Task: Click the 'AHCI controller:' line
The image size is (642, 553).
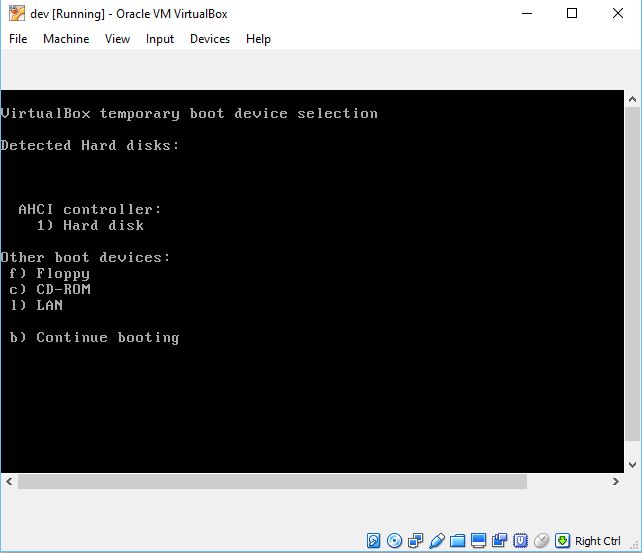Action: coord(90,209)
